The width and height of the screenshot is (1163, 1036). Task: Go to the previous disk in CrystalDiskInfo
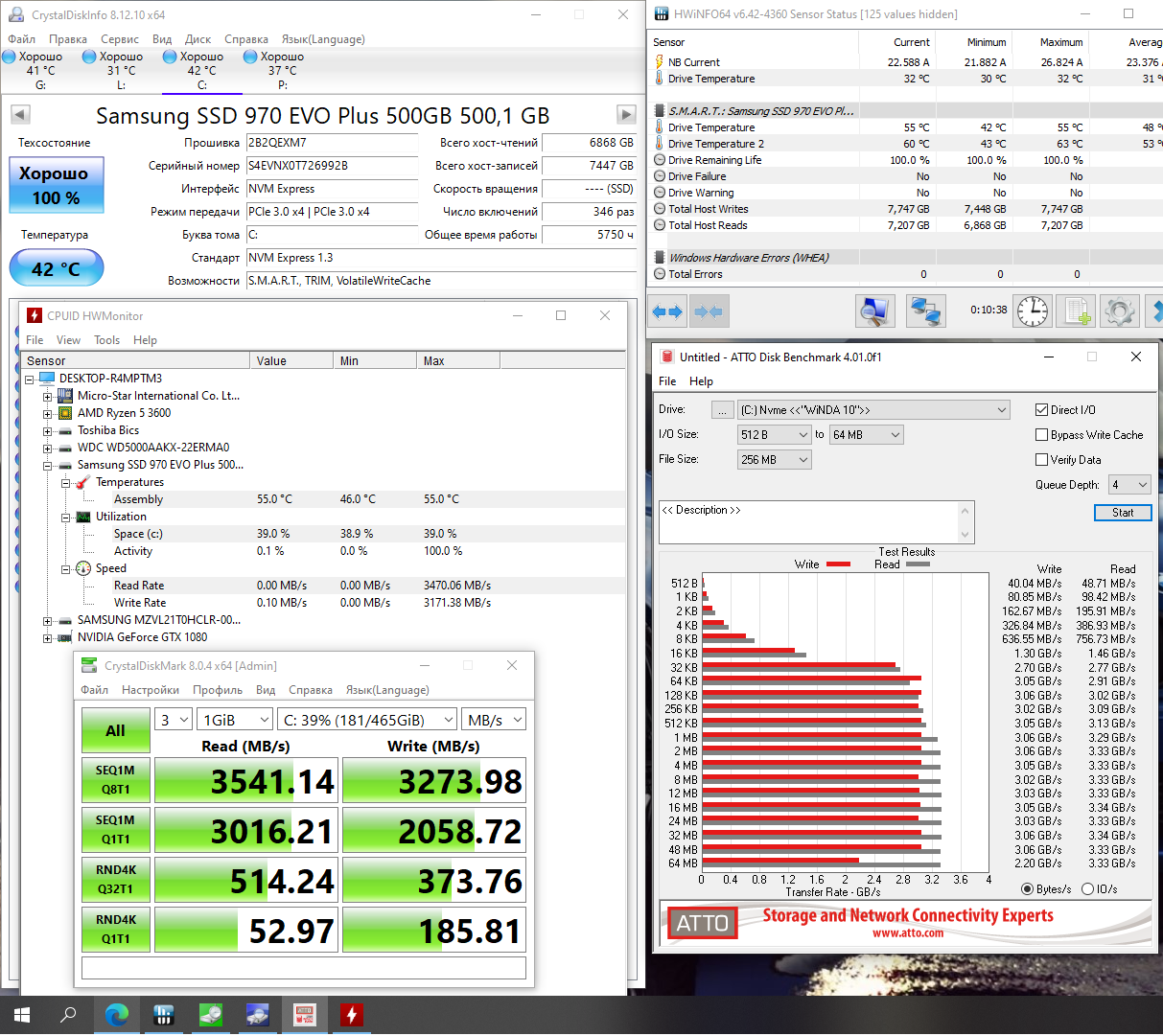coord(20,115)
